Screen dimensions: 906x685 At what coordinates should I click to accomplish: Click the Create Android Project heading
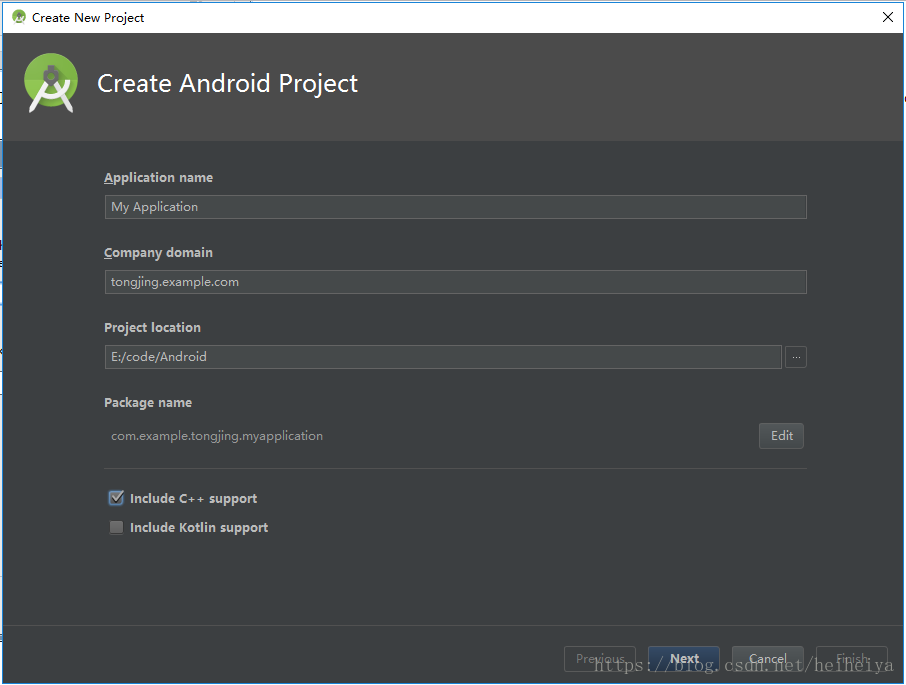[x=227, y=84]
